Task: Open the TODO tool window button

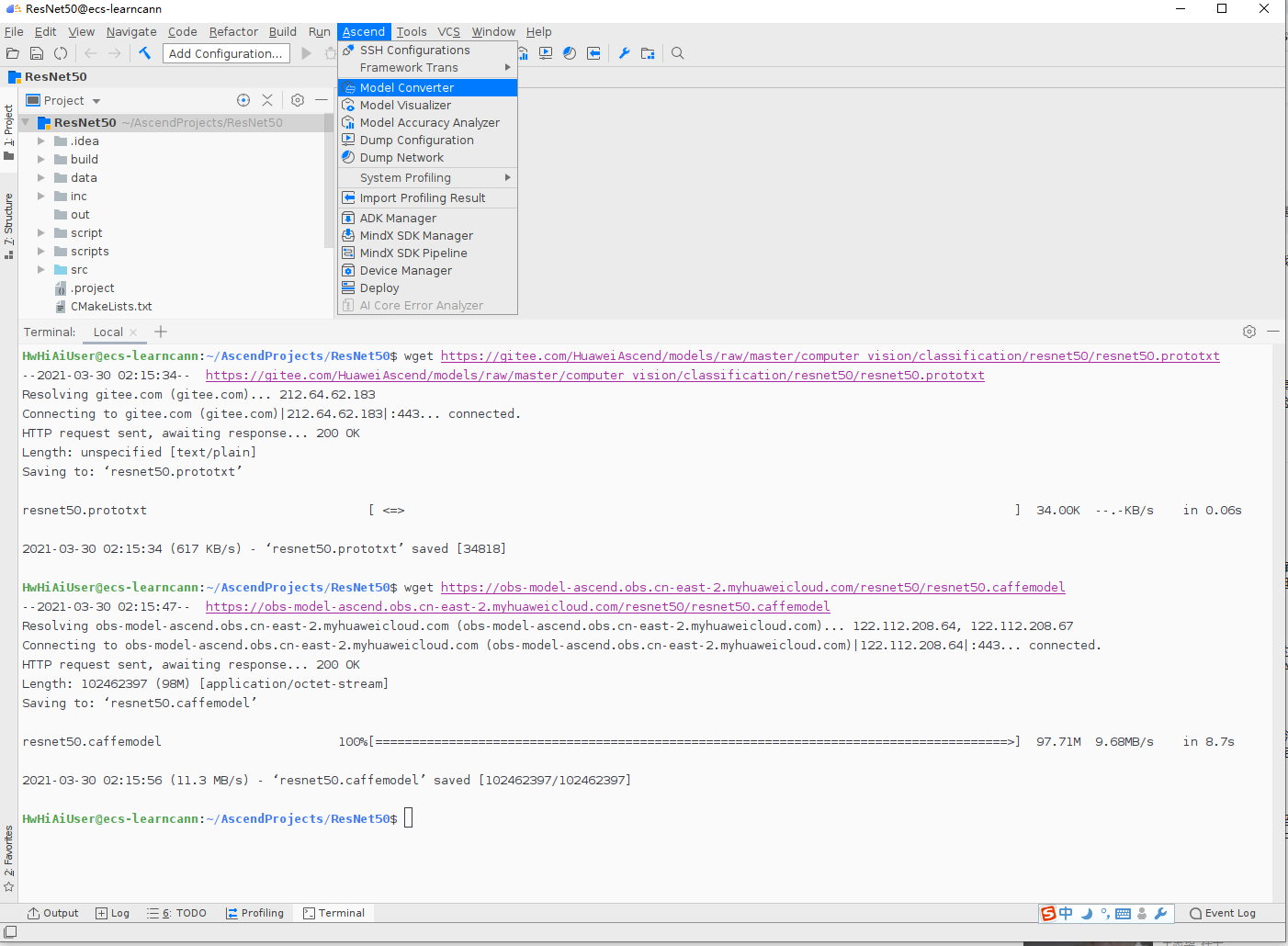Action: (176, 913)
